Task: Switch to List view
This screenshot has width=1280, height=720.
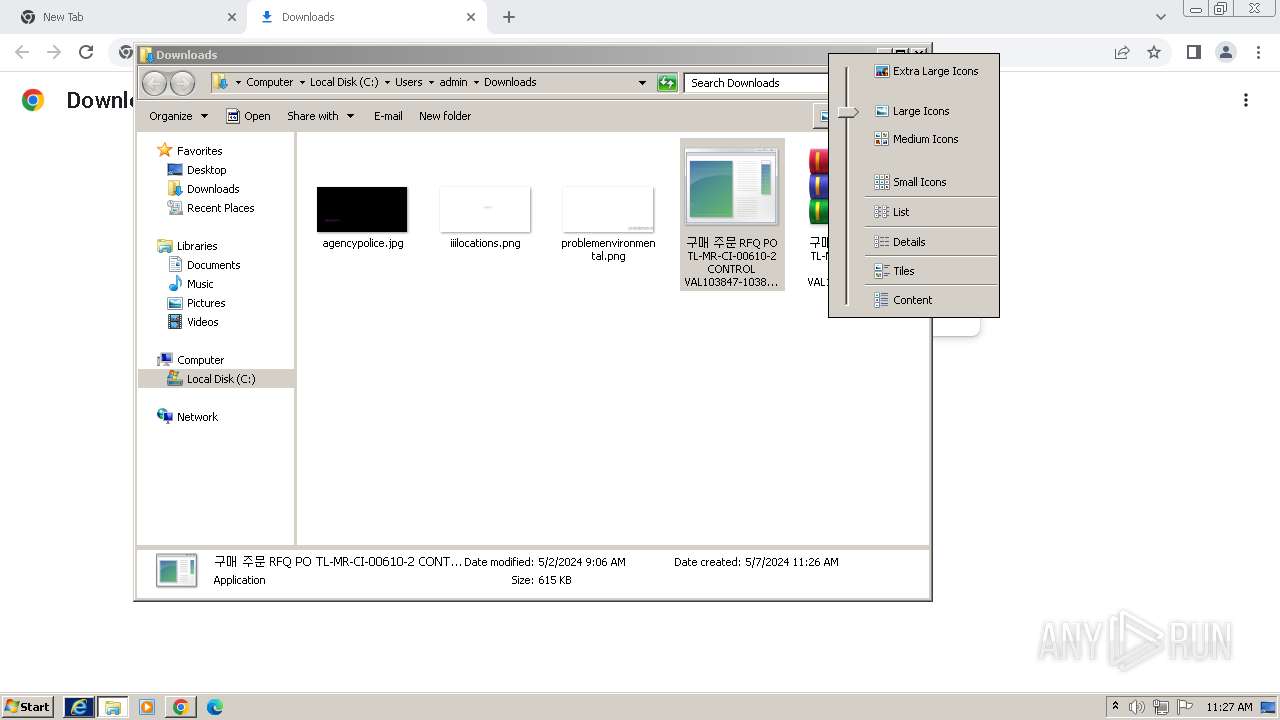Action: click(x=892, y=212)
